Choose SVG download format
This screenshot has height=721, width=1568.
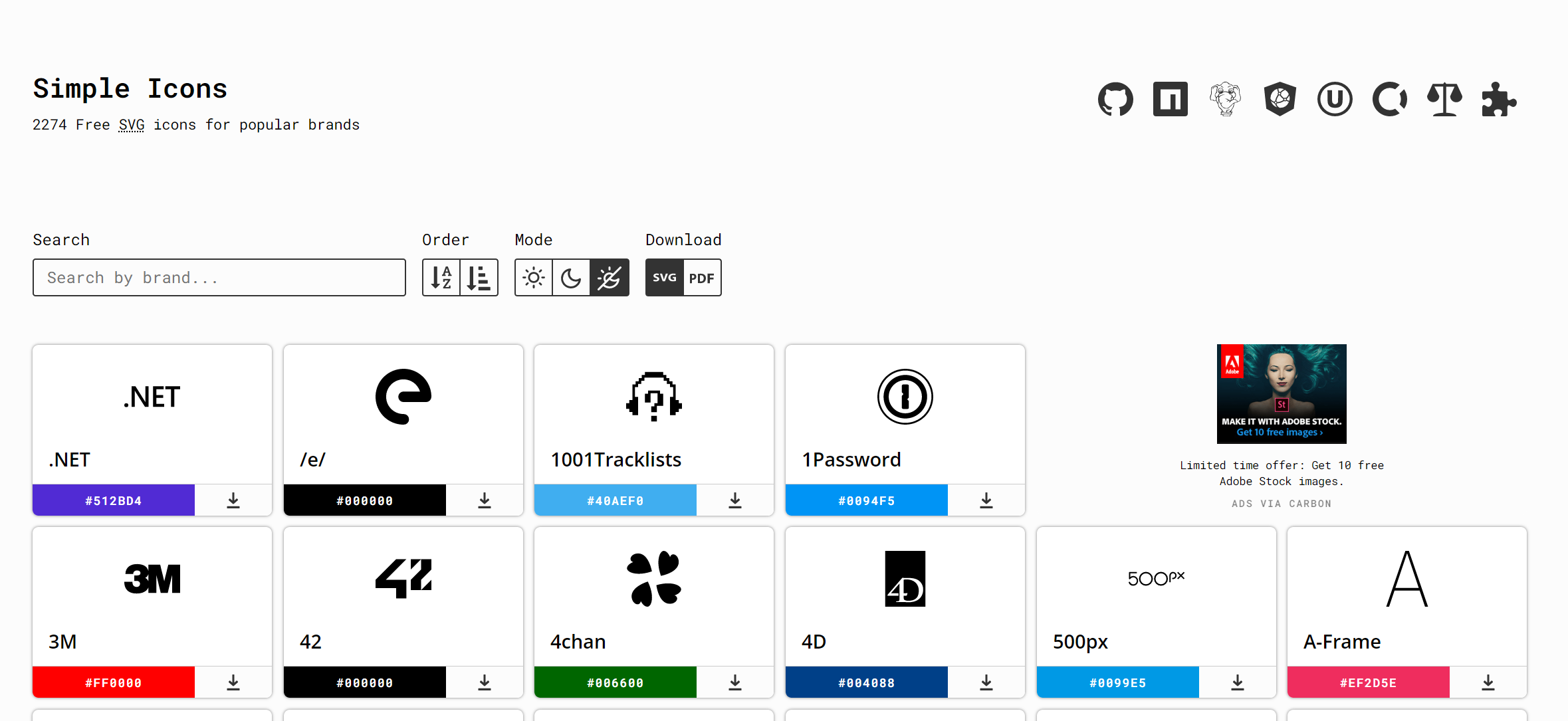664,278
